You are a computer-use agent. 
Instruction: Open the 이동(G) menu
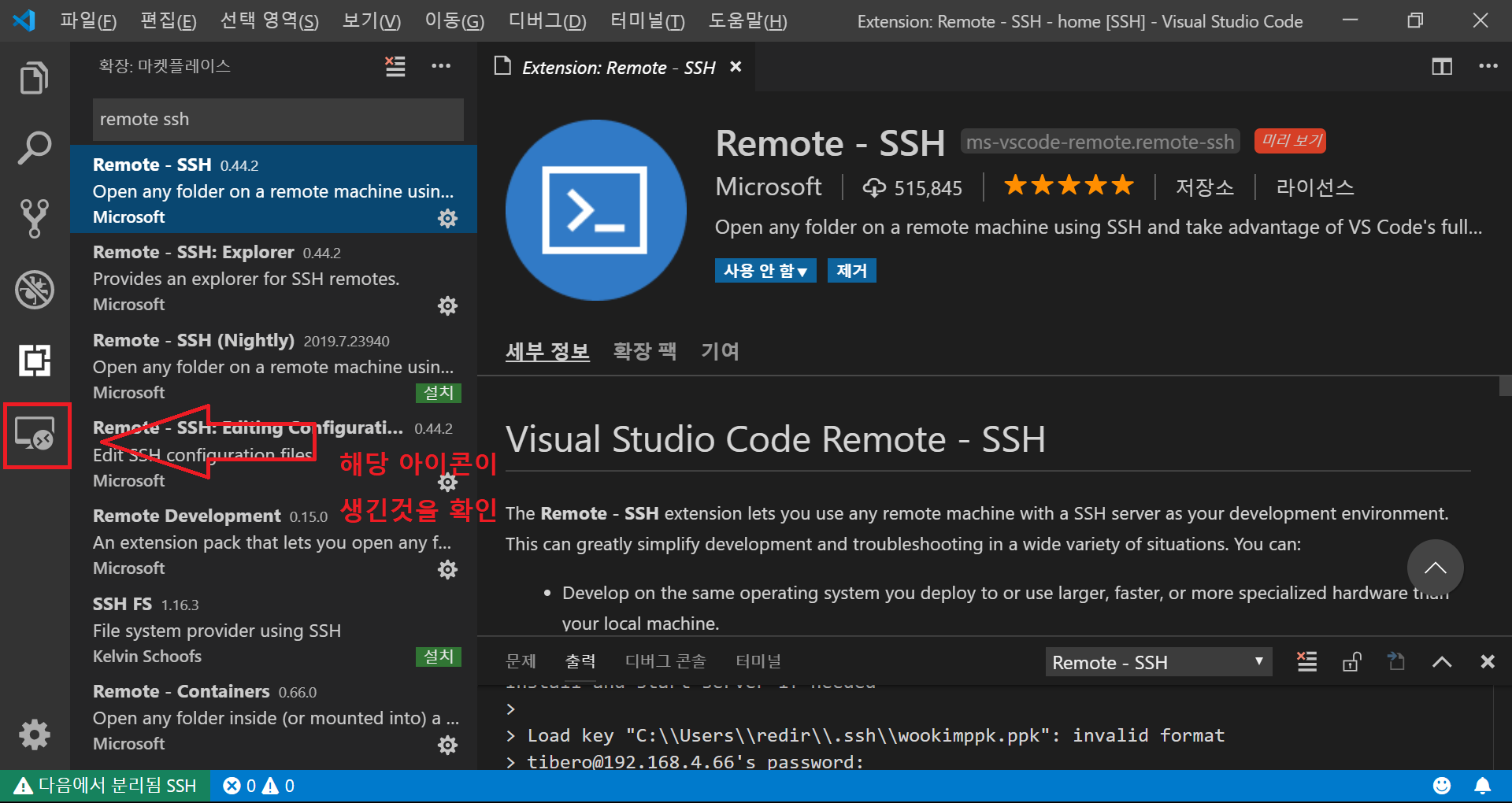tap(454, 21)
